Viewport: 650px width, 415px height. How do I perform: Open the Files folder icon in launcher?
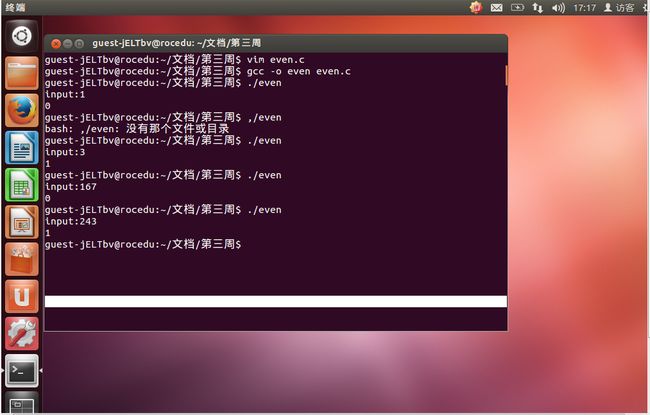coord(22,73)
